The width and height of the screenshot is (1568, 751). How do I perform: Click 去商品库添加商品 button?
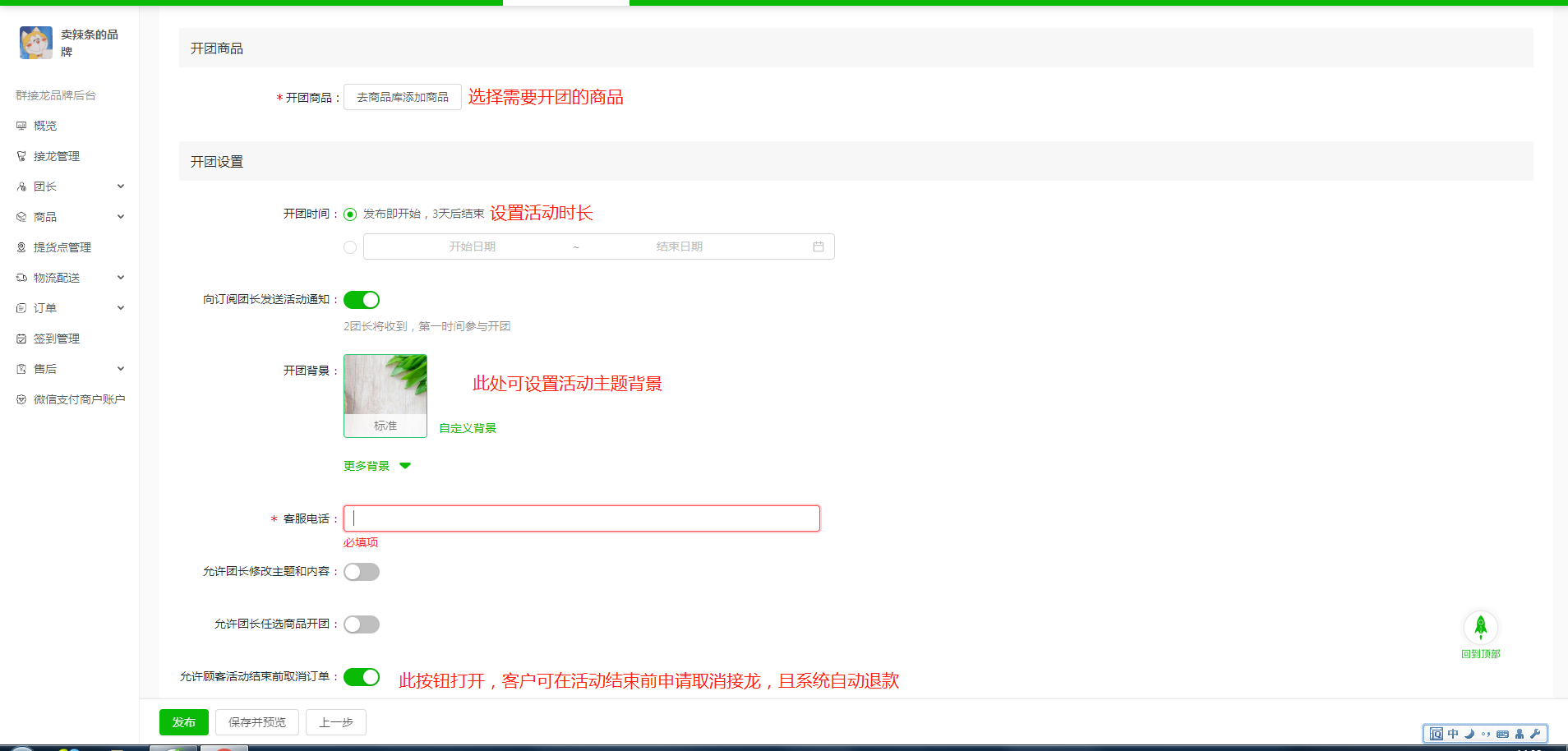[403, 97]
